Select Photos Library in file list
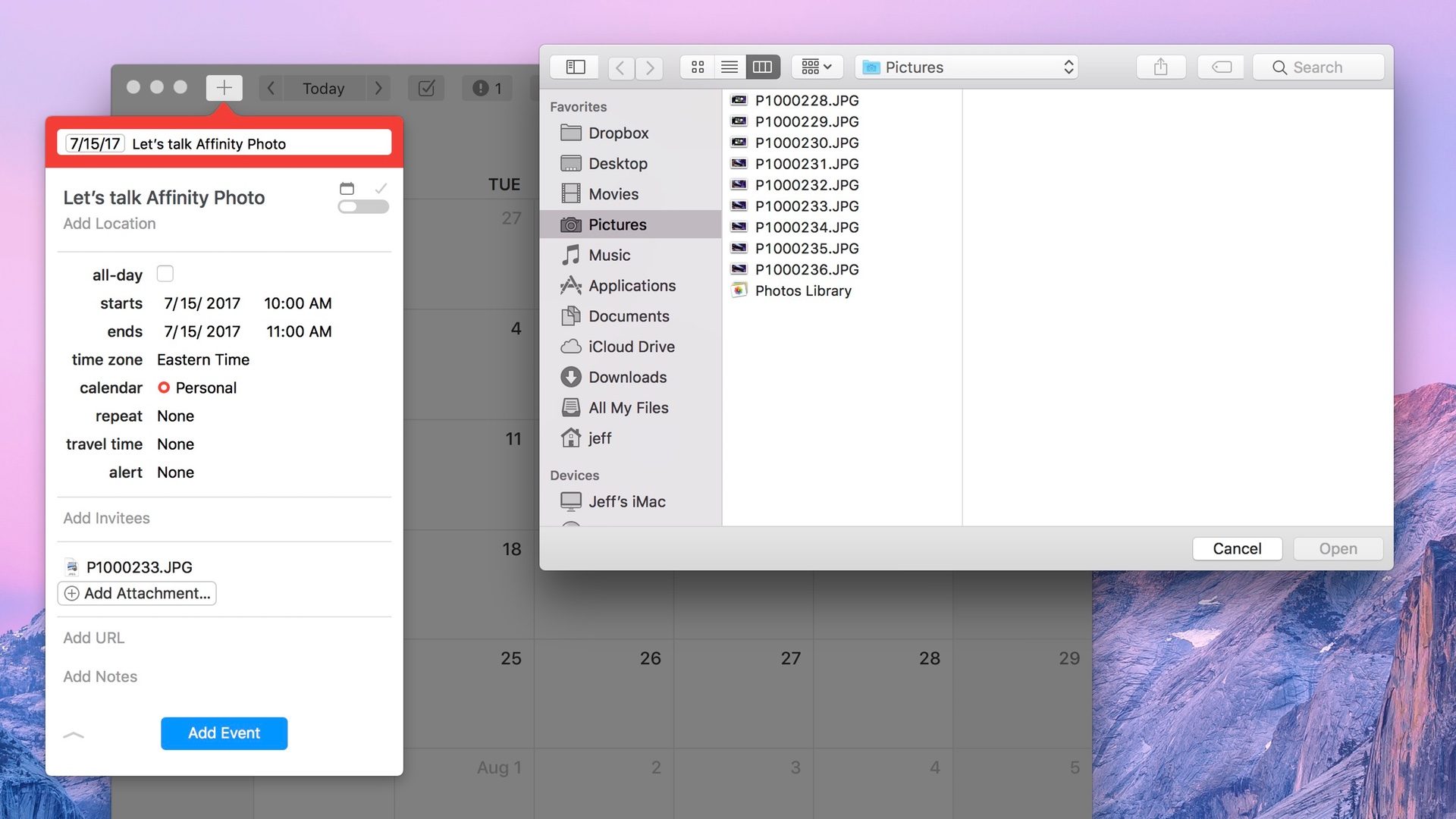The width and height of the screenshot is (1456, 819). [x=842, y=291]
